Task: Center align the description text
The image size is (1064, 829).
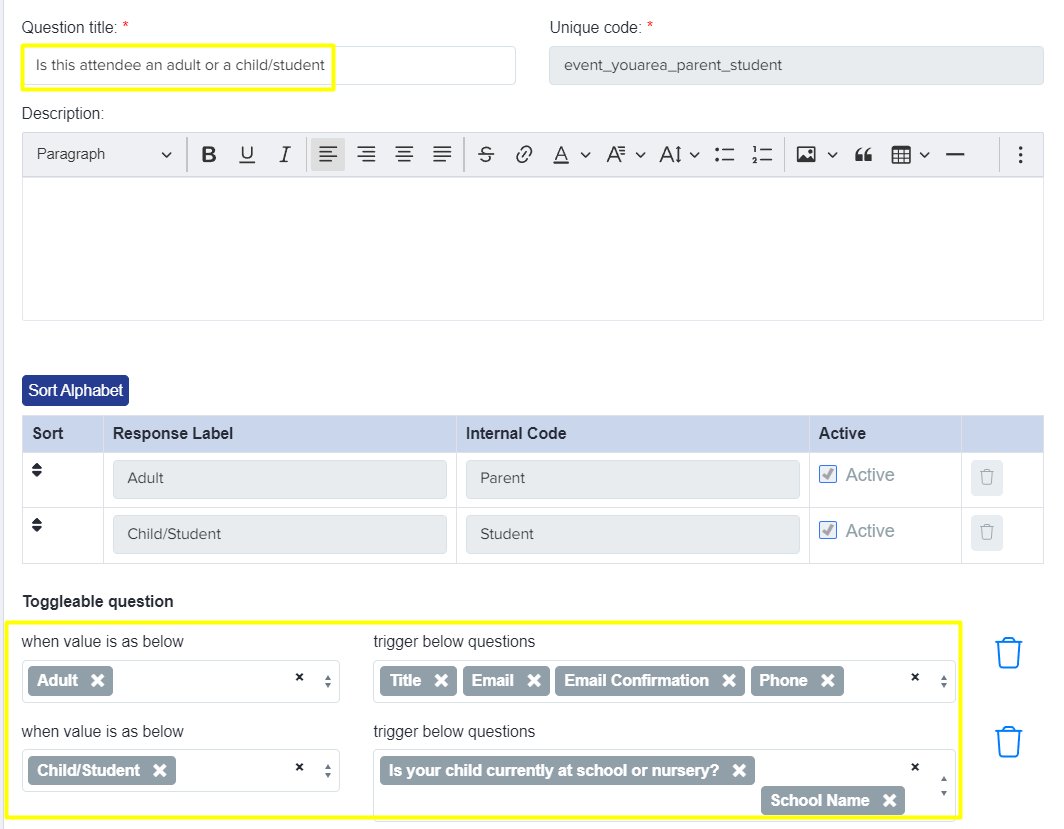Action: coord(404,155)
